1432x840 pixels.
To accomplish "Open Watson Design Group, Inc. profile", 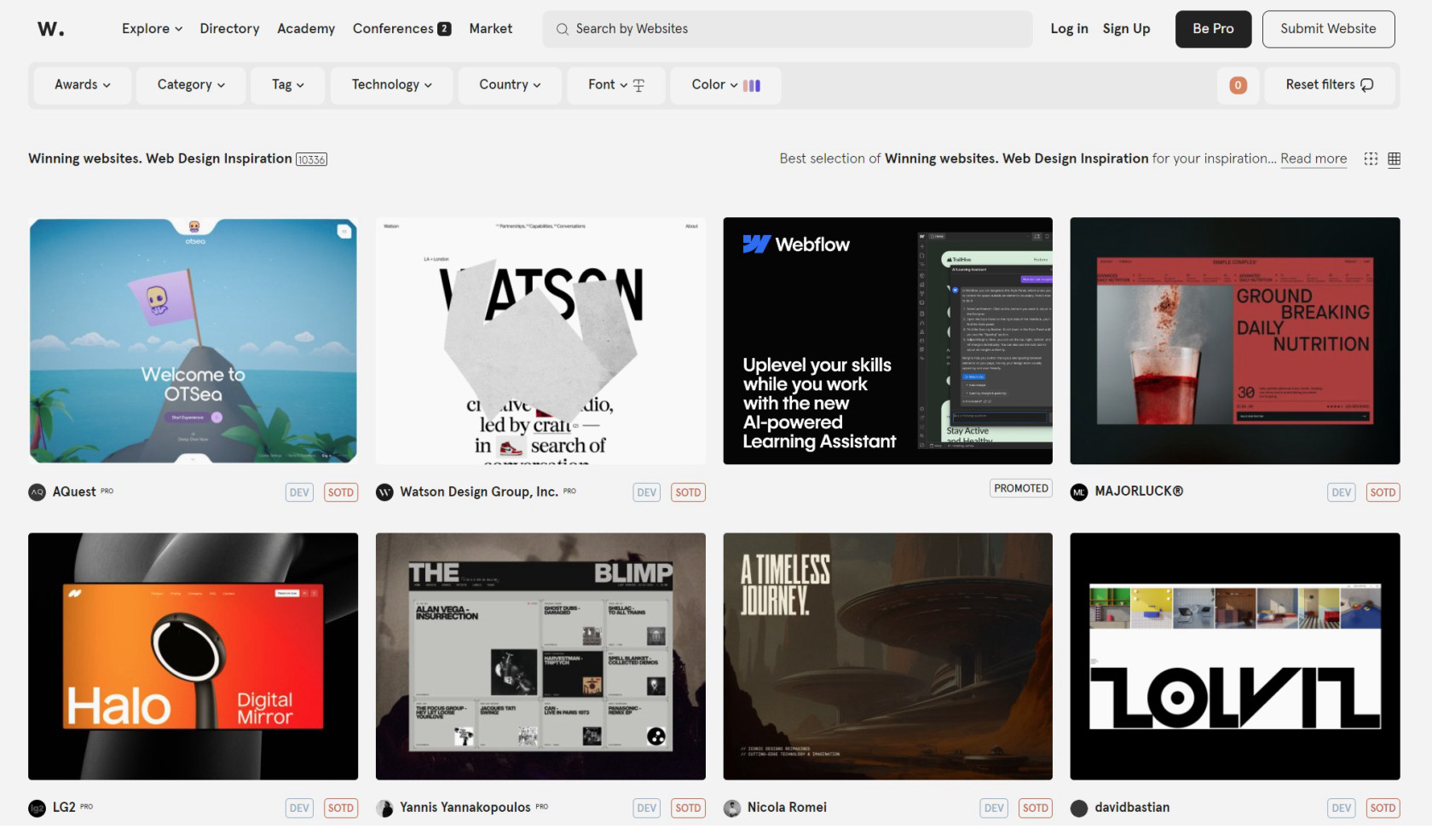I will [x=479, y=492].
